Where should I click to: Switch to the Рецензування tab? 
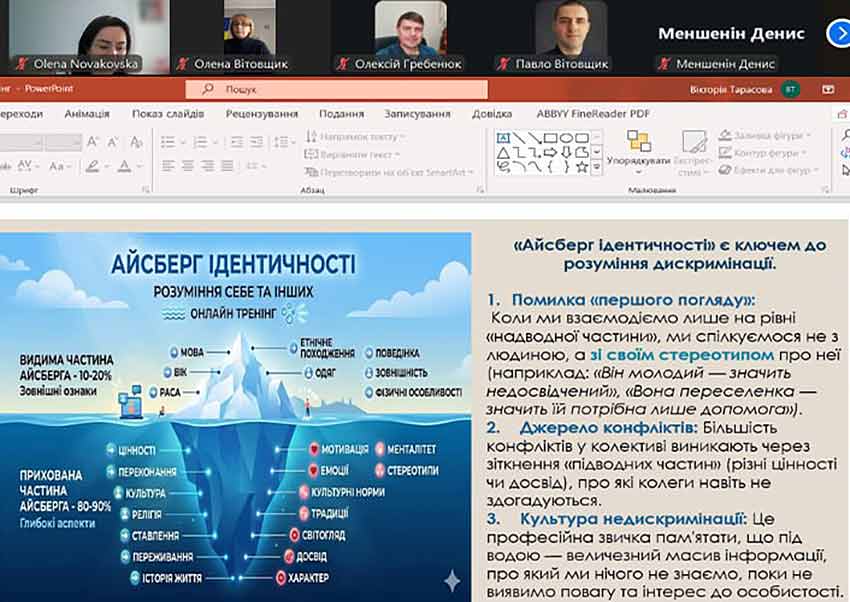click(262, 114)
